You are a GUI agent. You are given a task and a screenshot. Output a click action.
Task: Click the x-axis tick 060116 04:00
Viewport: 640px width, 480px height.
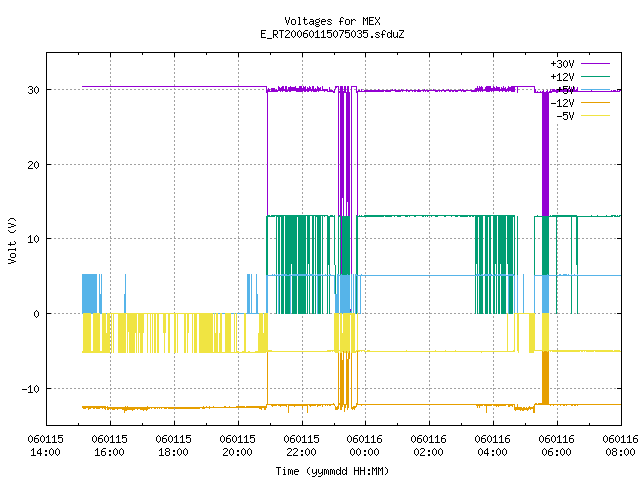pos(493,445)
